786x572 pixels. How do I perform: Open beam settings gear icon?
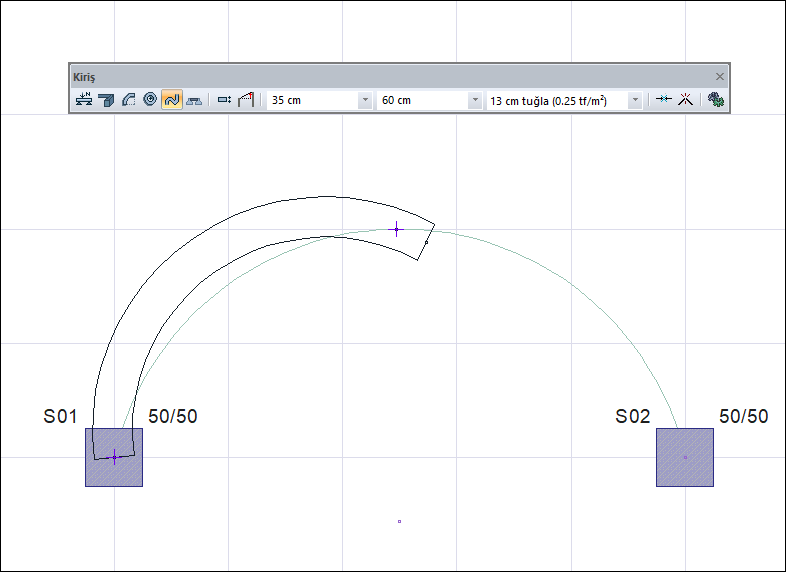point(715,100)
